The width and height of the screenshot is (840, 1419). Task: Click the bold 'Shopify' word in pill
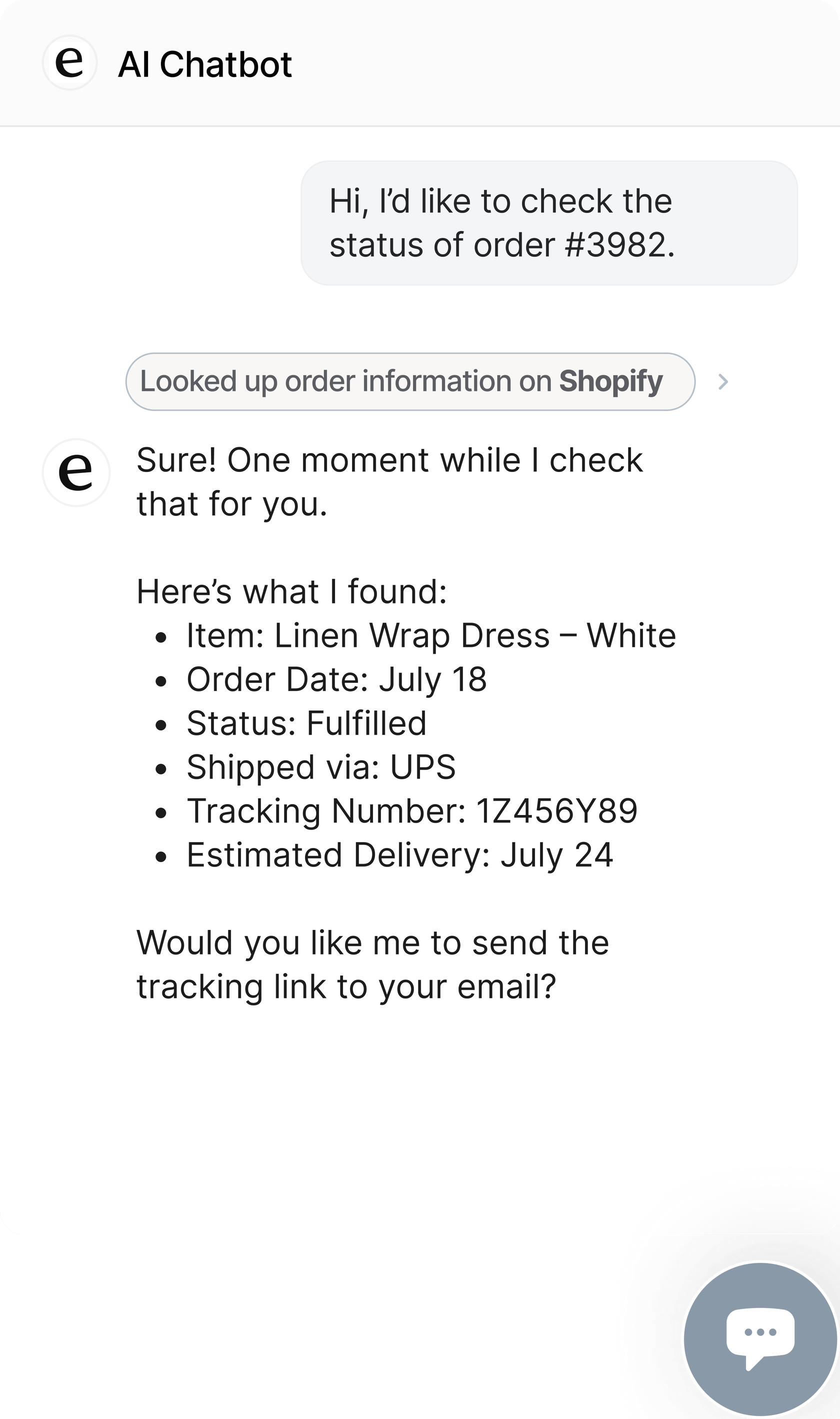[611, 381]
